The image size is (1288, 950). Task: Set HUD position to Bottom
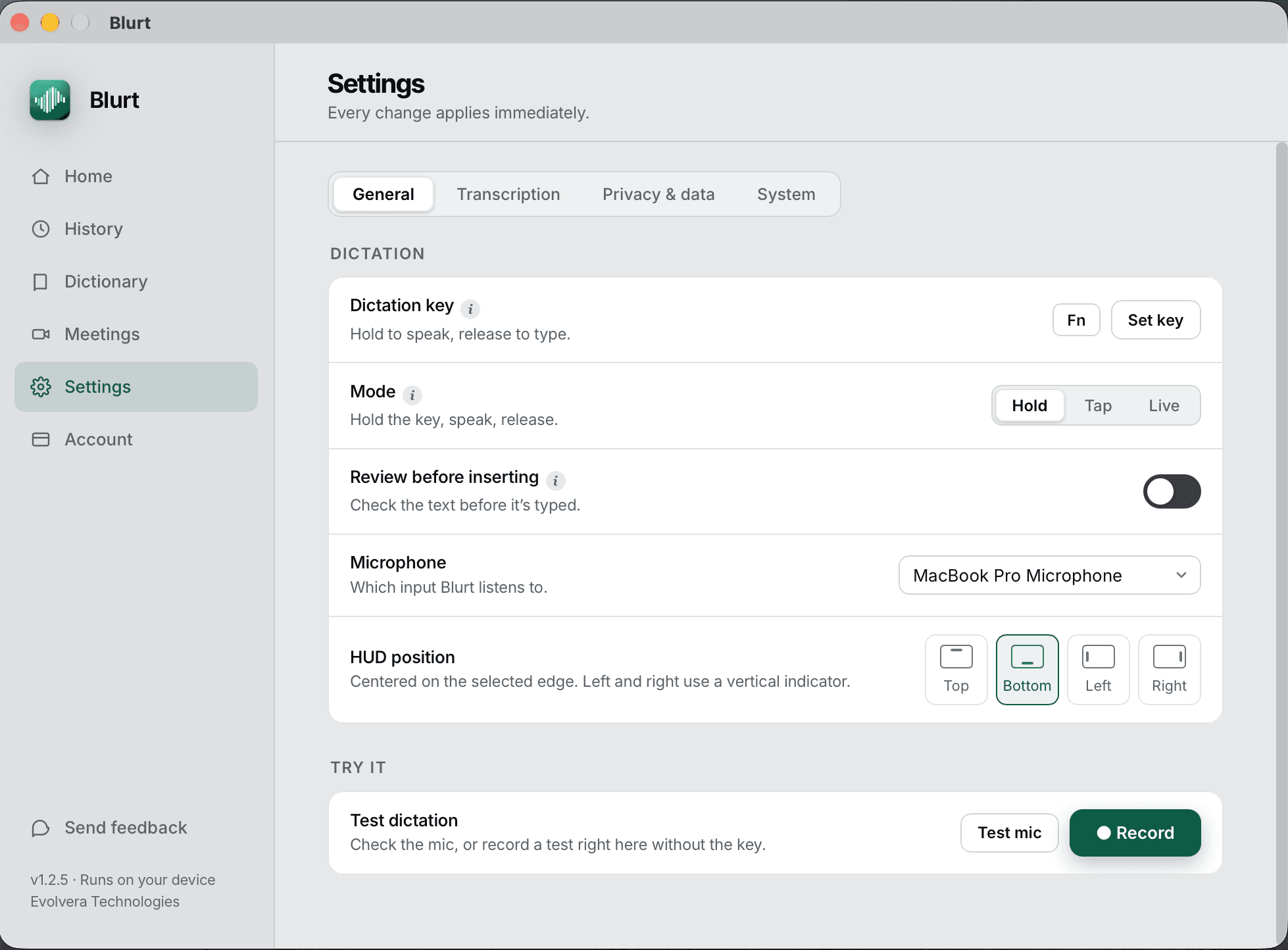(1027, 669)
